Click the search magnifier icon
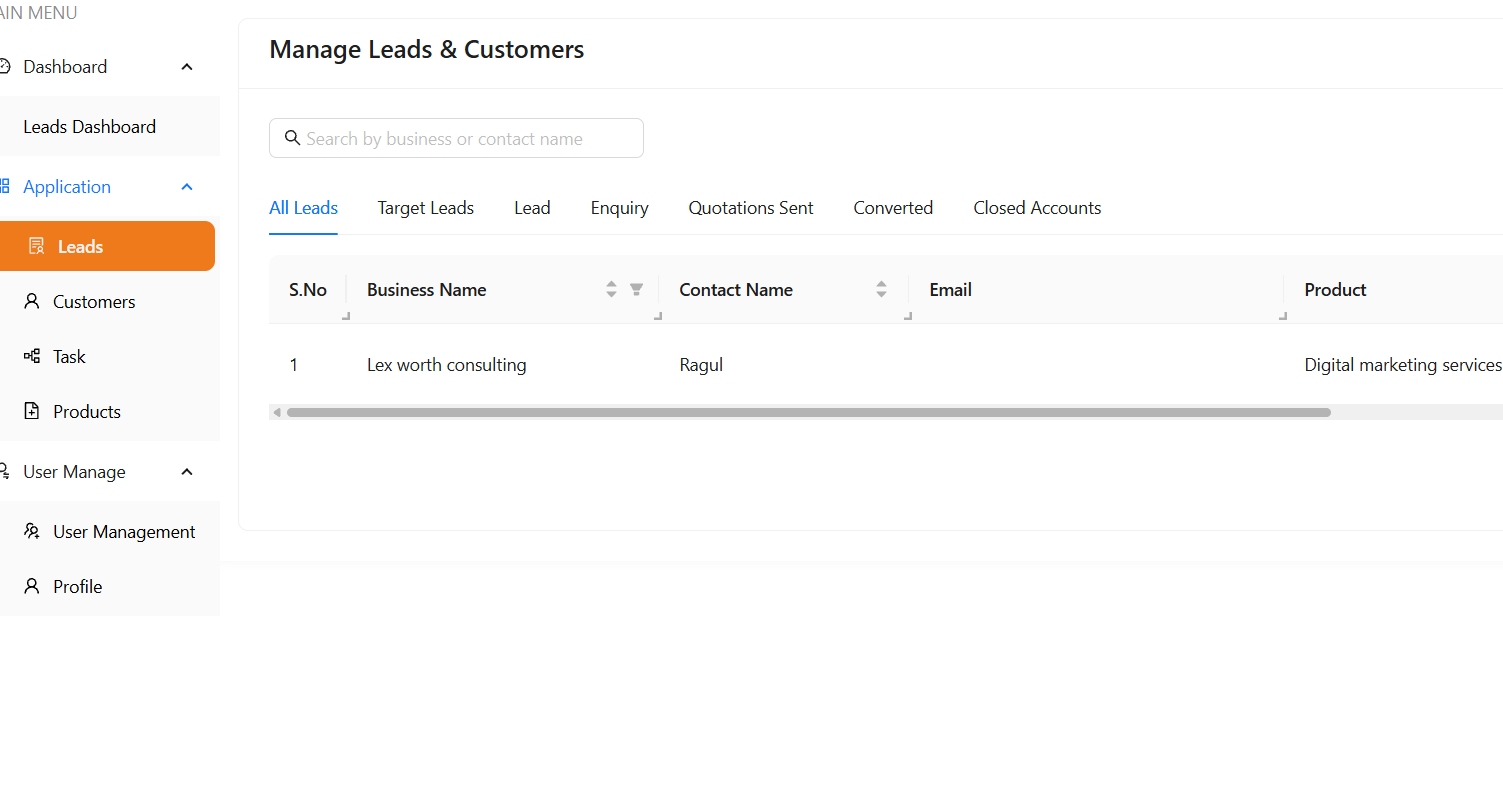Viewport: 1503px width, 785px height. point(292,137)
